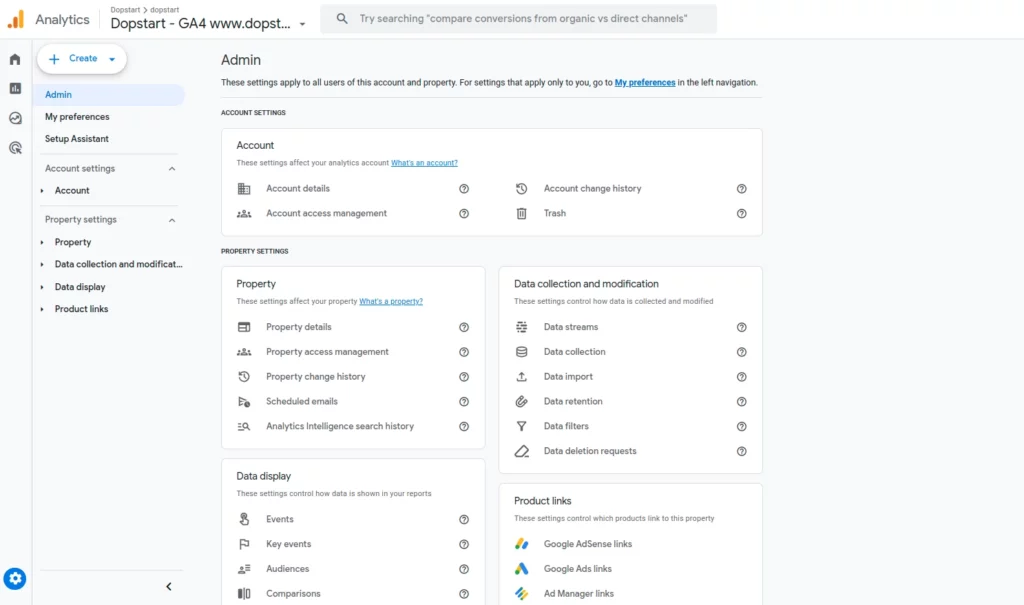The width and height of the screenshot is (1024, 605).
Task: Open the property selector dropdown arrow
Action: pyautogui.click(x=302, y=24)
